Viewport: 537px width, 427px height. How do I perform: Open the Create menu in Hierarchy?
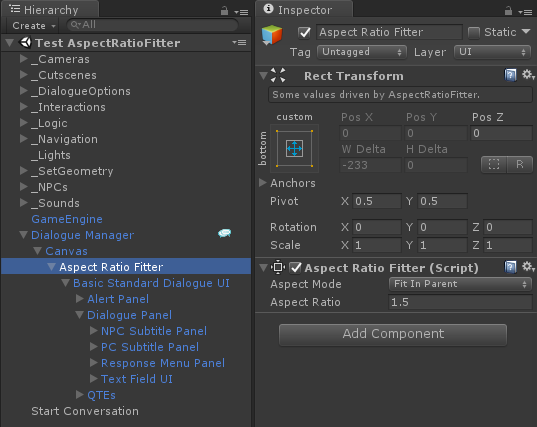tap(34, 26)
